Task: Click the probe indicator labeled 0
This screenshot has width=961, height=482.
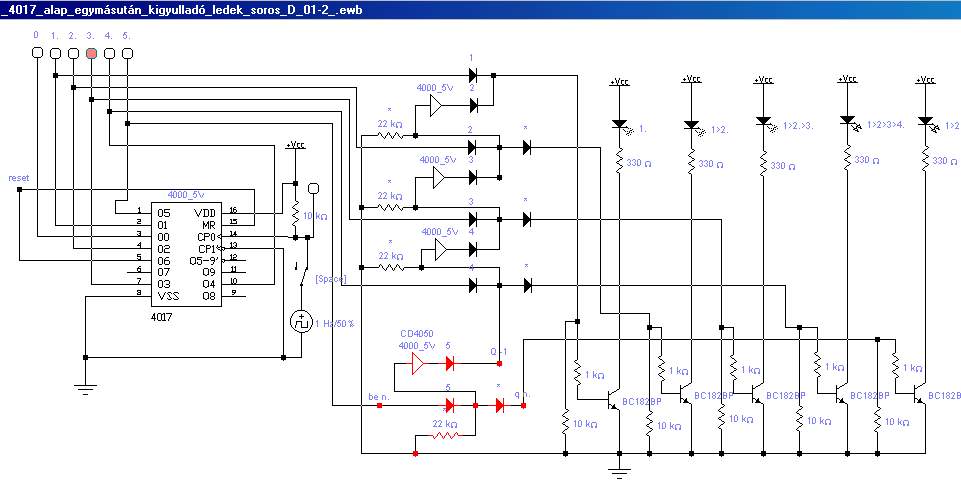Action: (x=37, y=53)
